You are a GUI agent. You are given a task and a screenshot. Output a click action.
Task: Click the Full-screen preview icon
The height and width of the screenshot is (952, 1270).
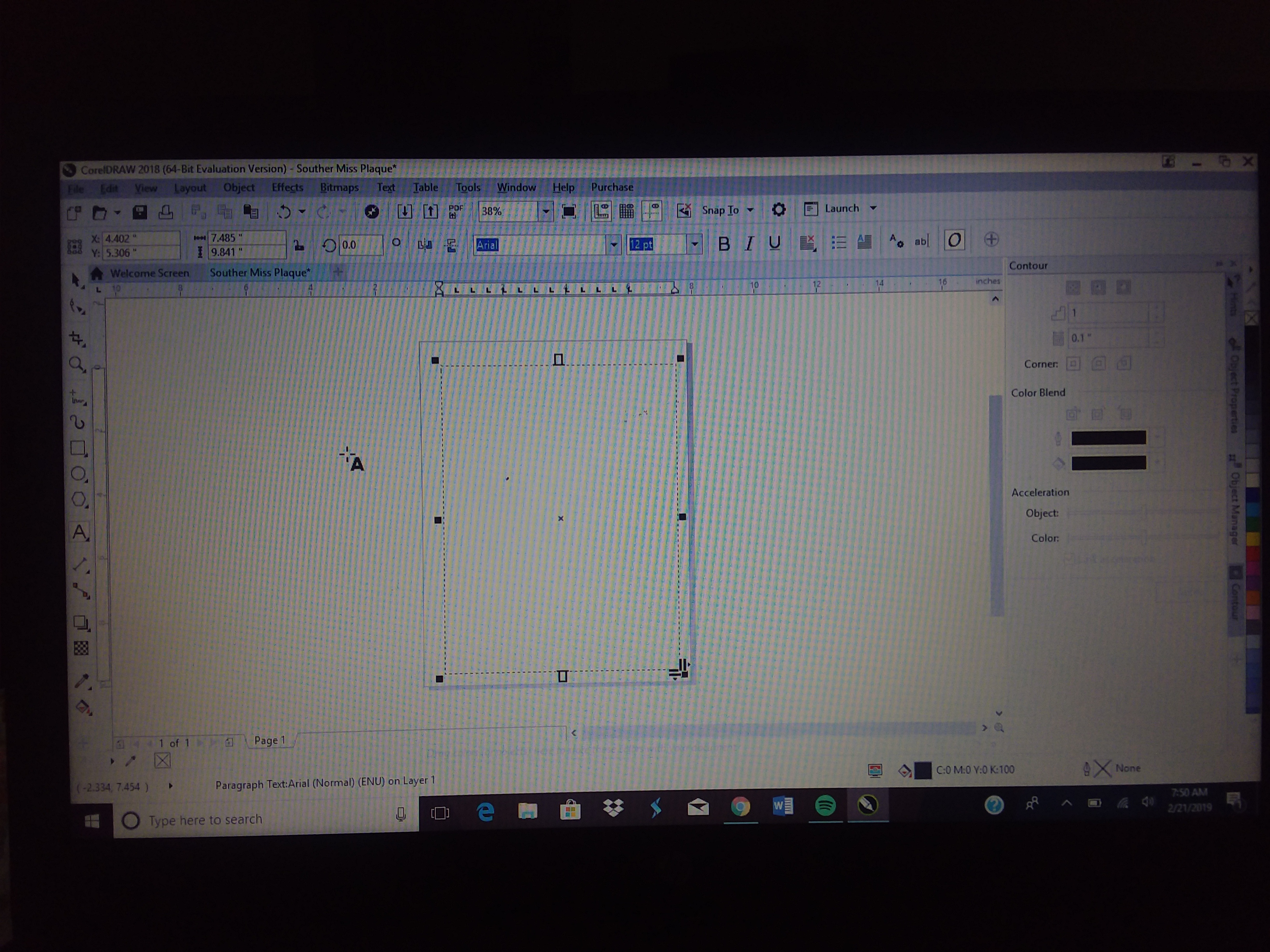(x=568, y=212)
